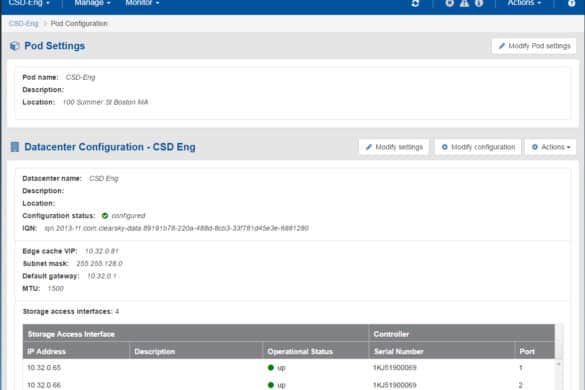Click Modify configuration button

tap(478, 147)
